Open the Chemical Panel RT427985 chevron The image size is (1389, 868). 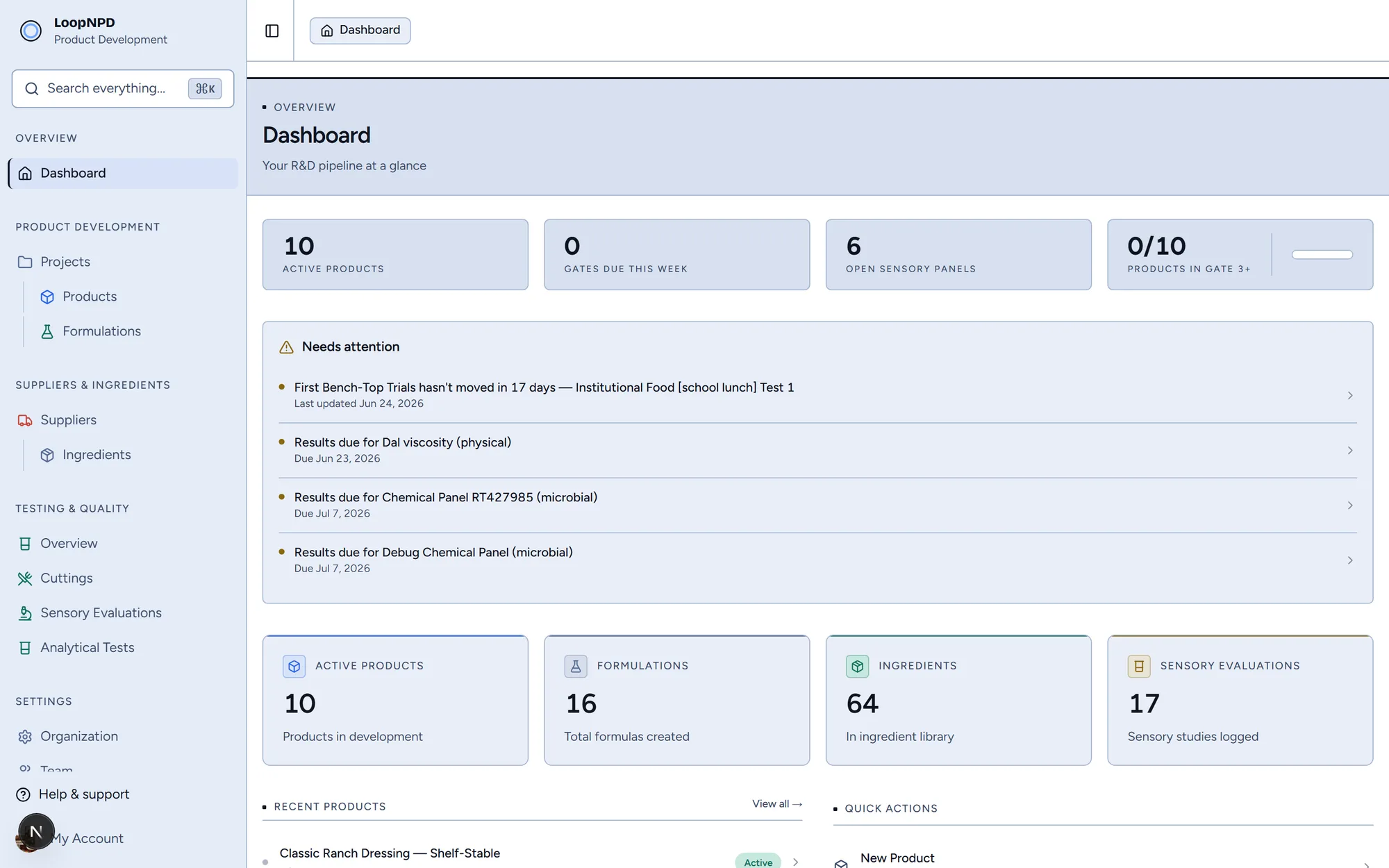(x=1350, y=506)
